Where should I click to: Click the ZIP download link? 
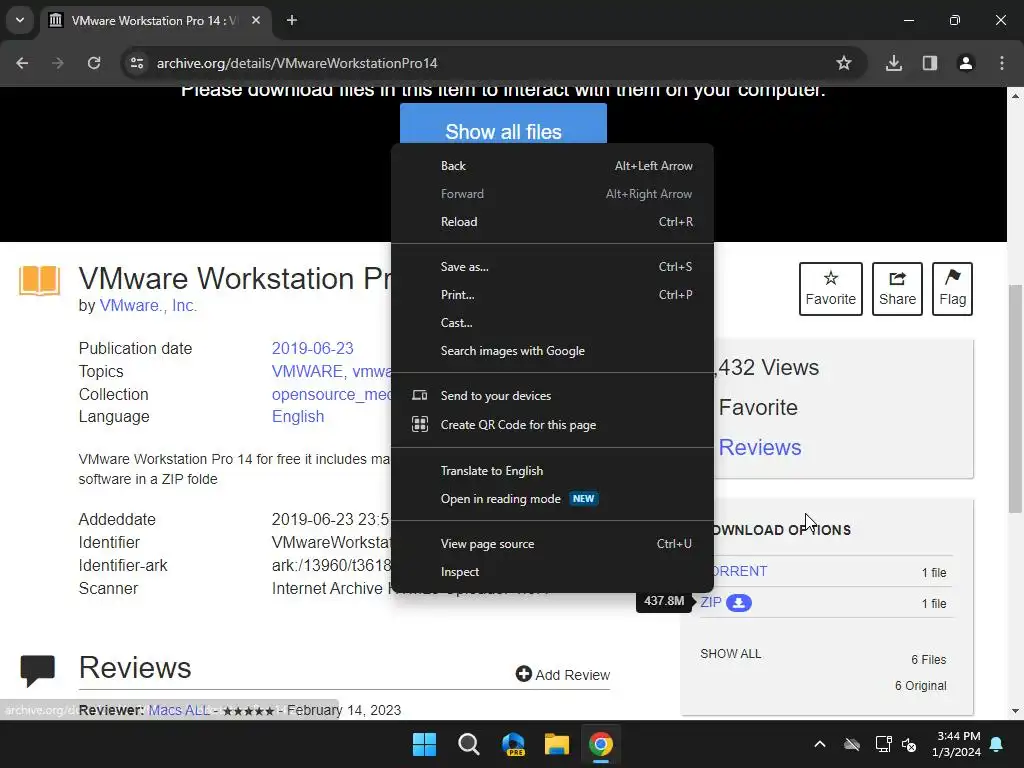[x=711, y=602]
